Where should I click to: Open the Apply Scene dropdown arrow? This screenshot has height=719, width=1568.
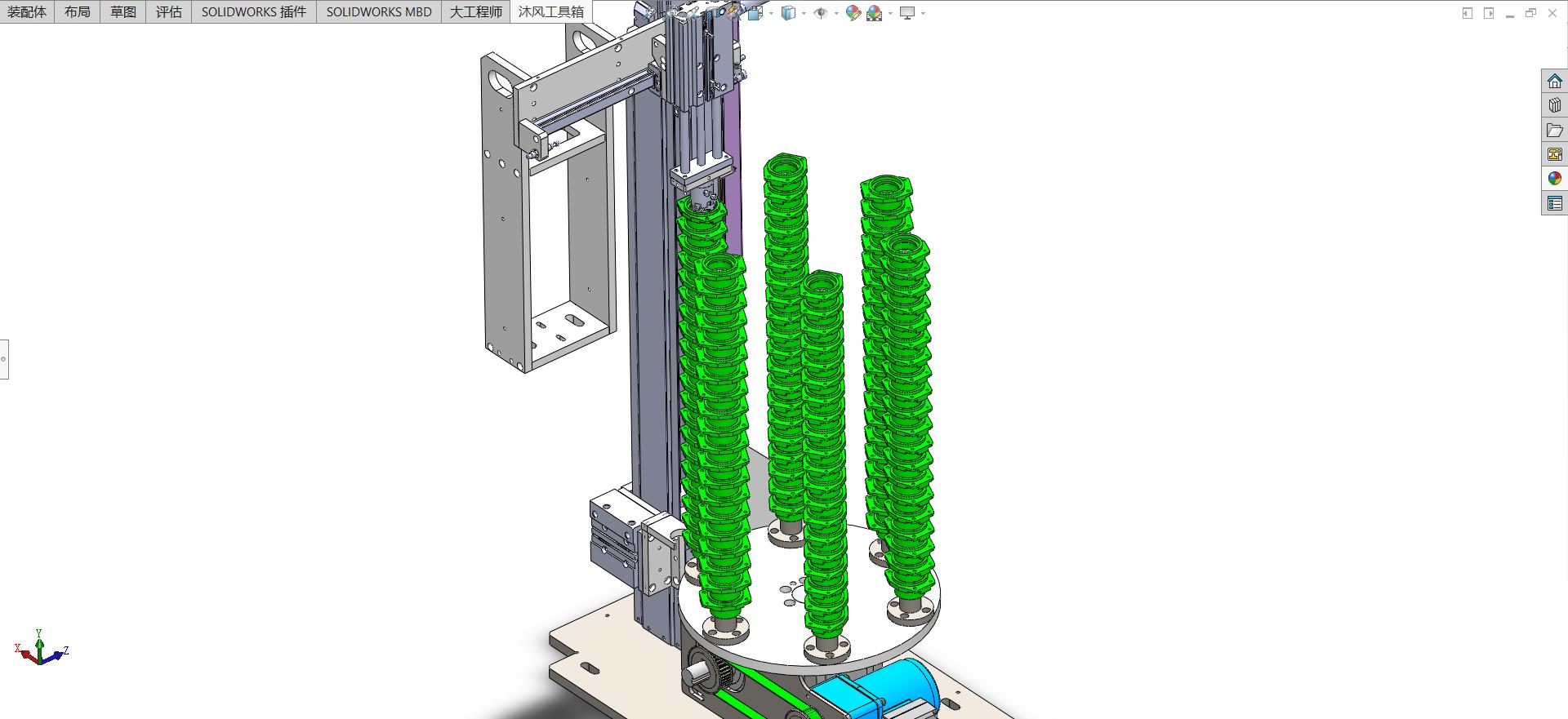click(x=890, y=13)
